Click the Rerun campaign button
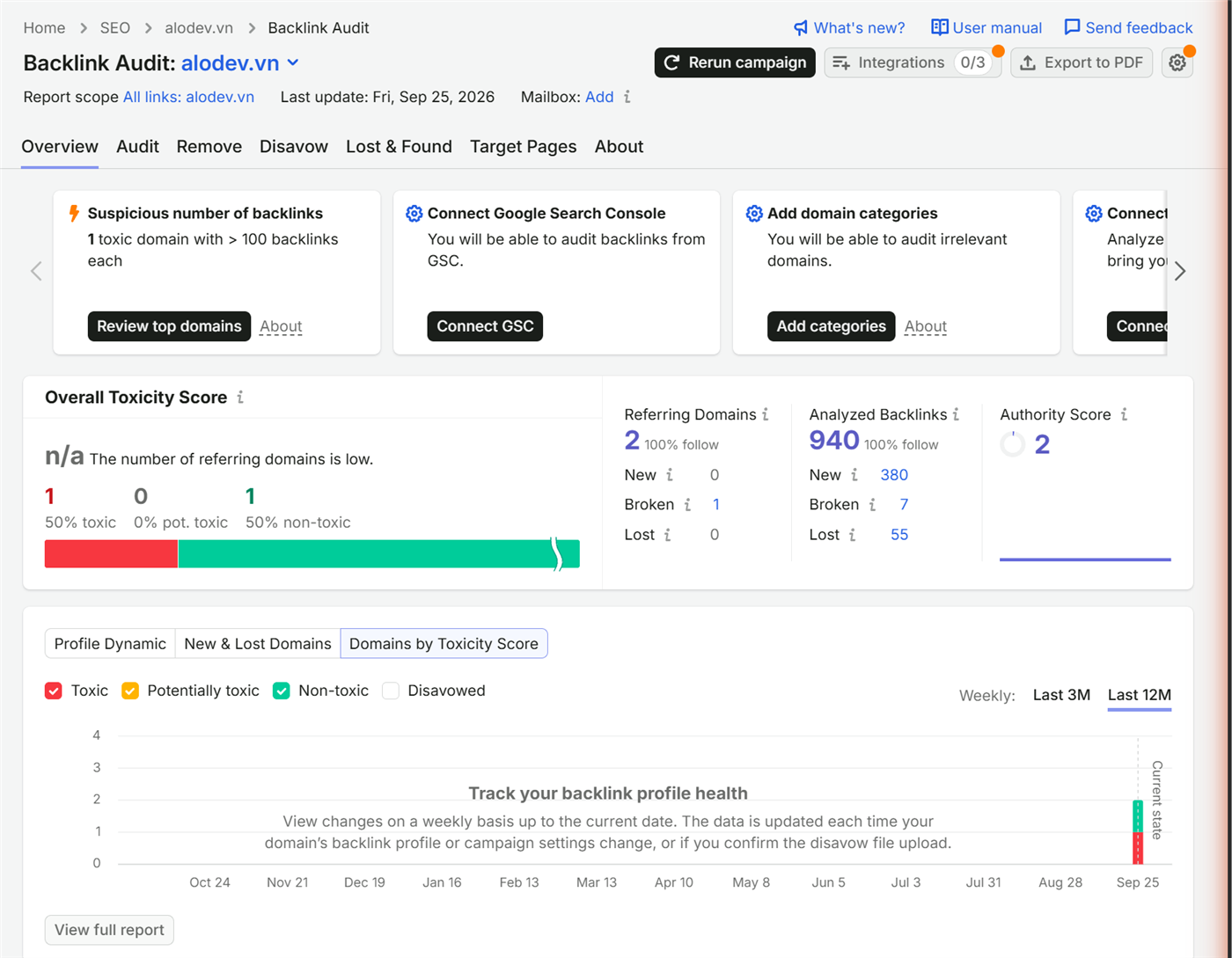 pos(735,62)
